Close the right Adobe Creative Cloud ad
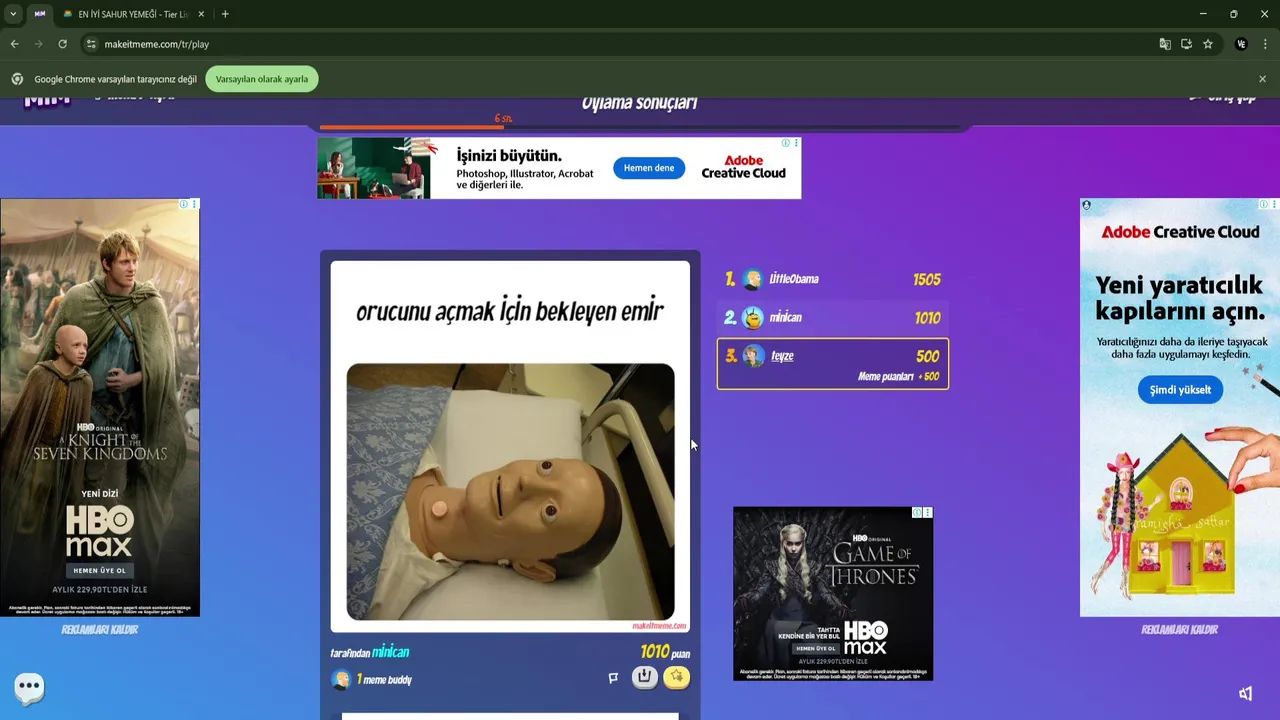 point(1274,204)
